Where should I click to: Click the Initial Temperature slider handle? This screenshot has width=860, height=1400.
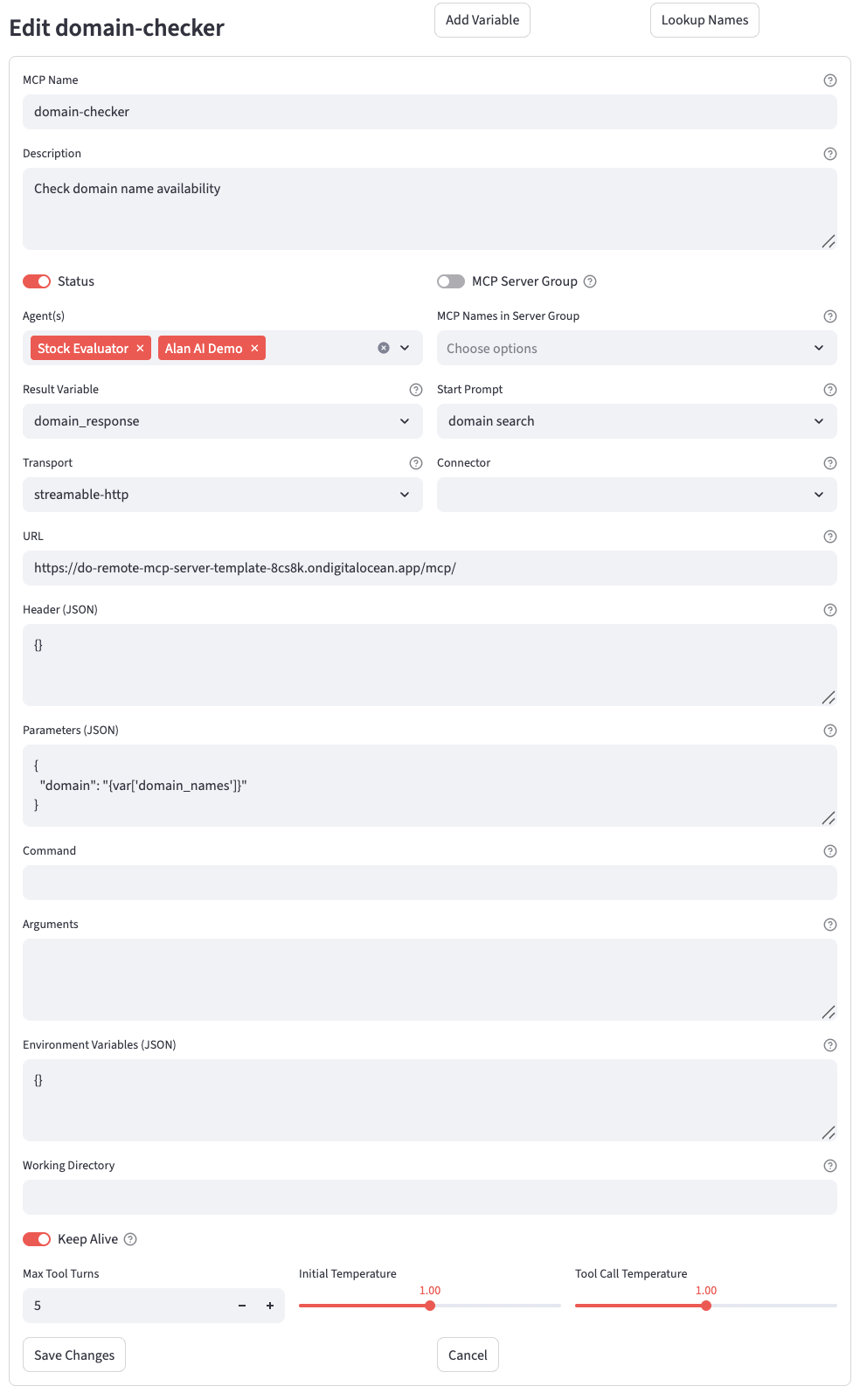pos(430,1306)
